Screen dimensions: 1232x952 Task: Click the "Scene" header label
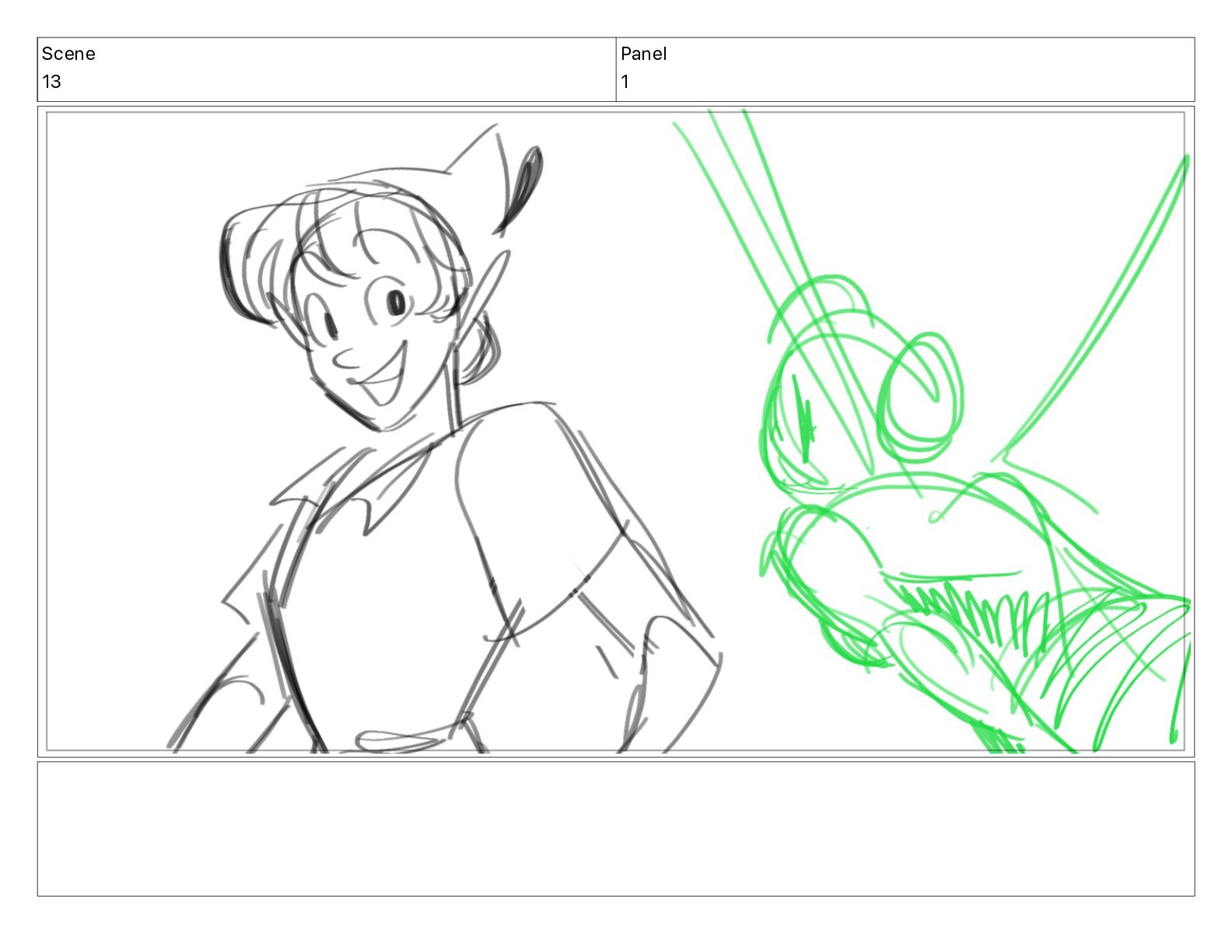tap(68, 54)
